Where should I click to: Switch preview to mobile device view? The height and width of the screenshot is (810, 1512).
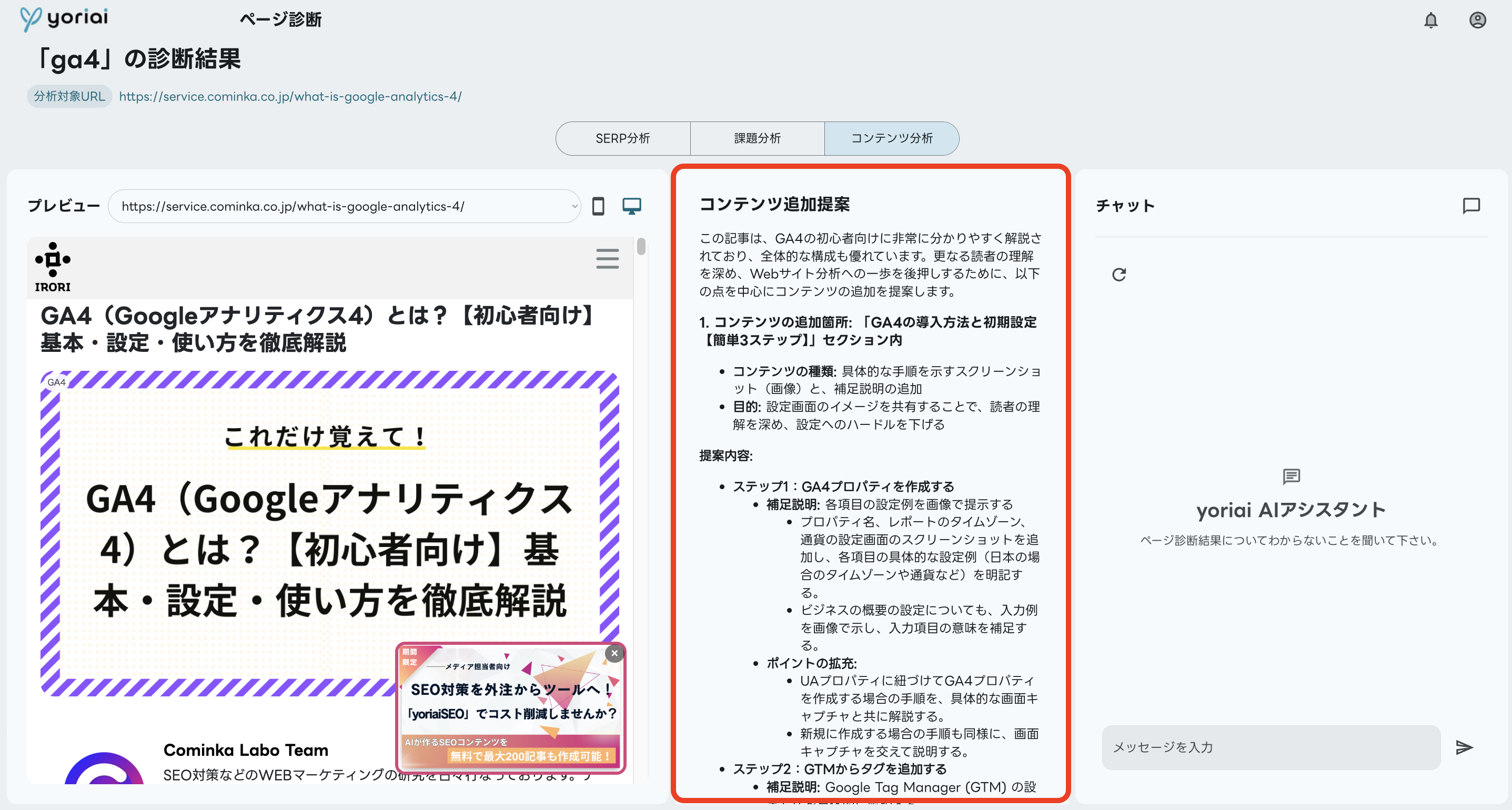[598, 207]
